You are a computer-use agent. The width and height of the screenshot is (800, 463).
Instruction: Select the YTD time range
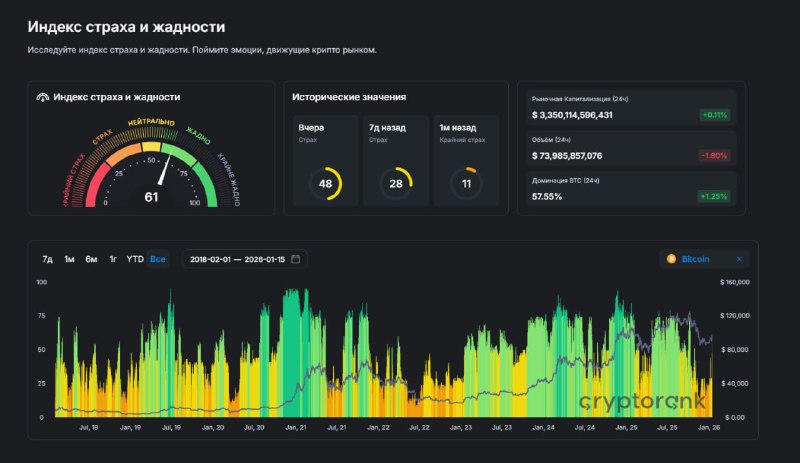[135, 259]
